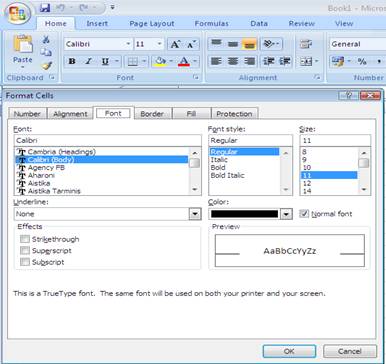Enable Superscript effect checkbox
The image size is (386, 364).
25,250
